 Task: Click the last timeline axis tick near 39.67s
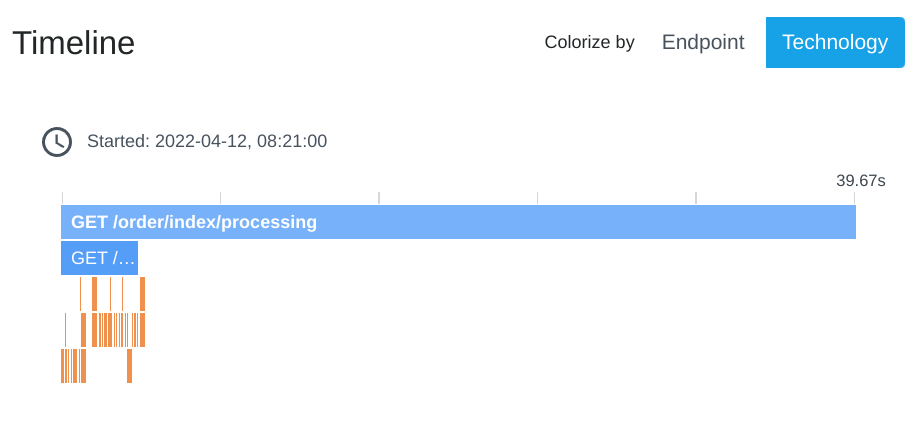tap(855, 197)
